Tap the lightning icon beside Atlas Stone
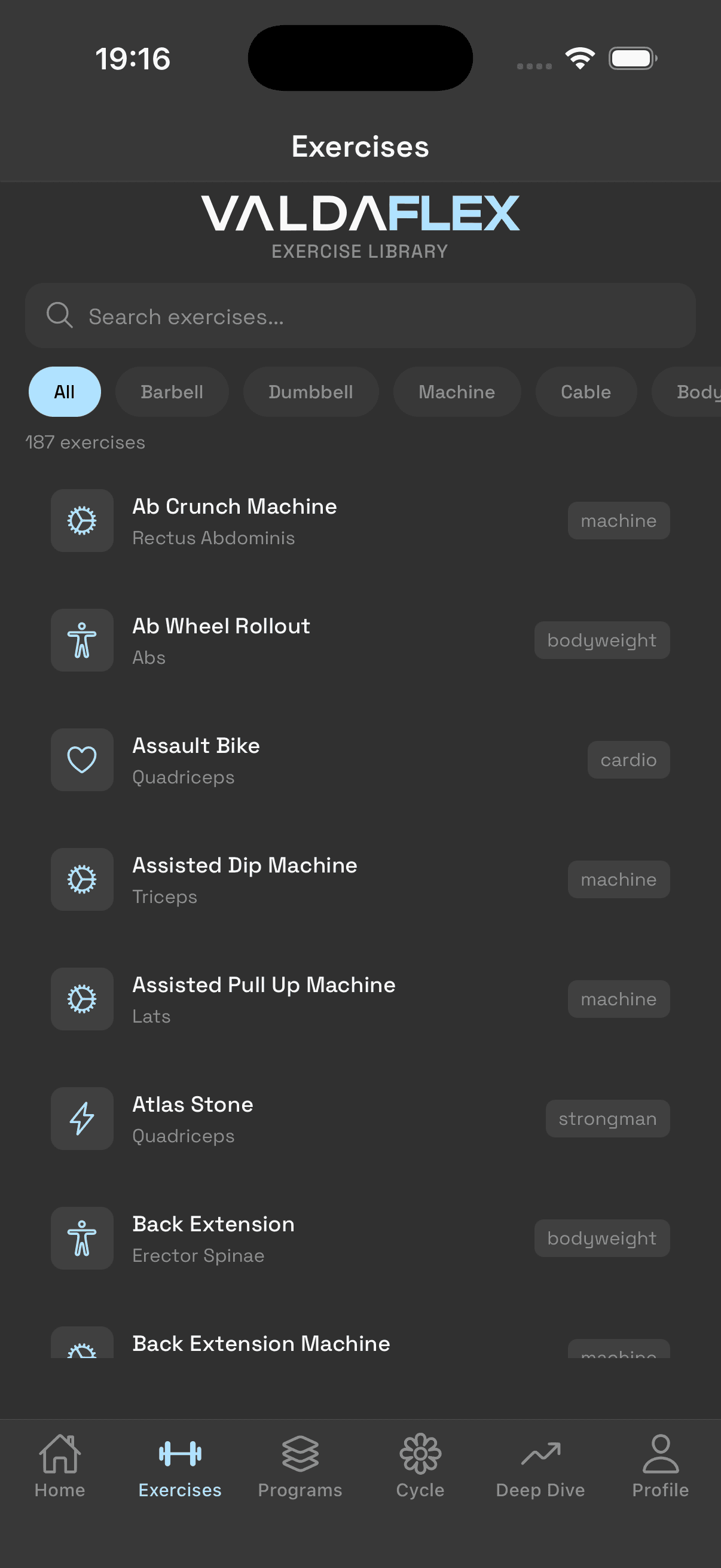 (81, 1119)
